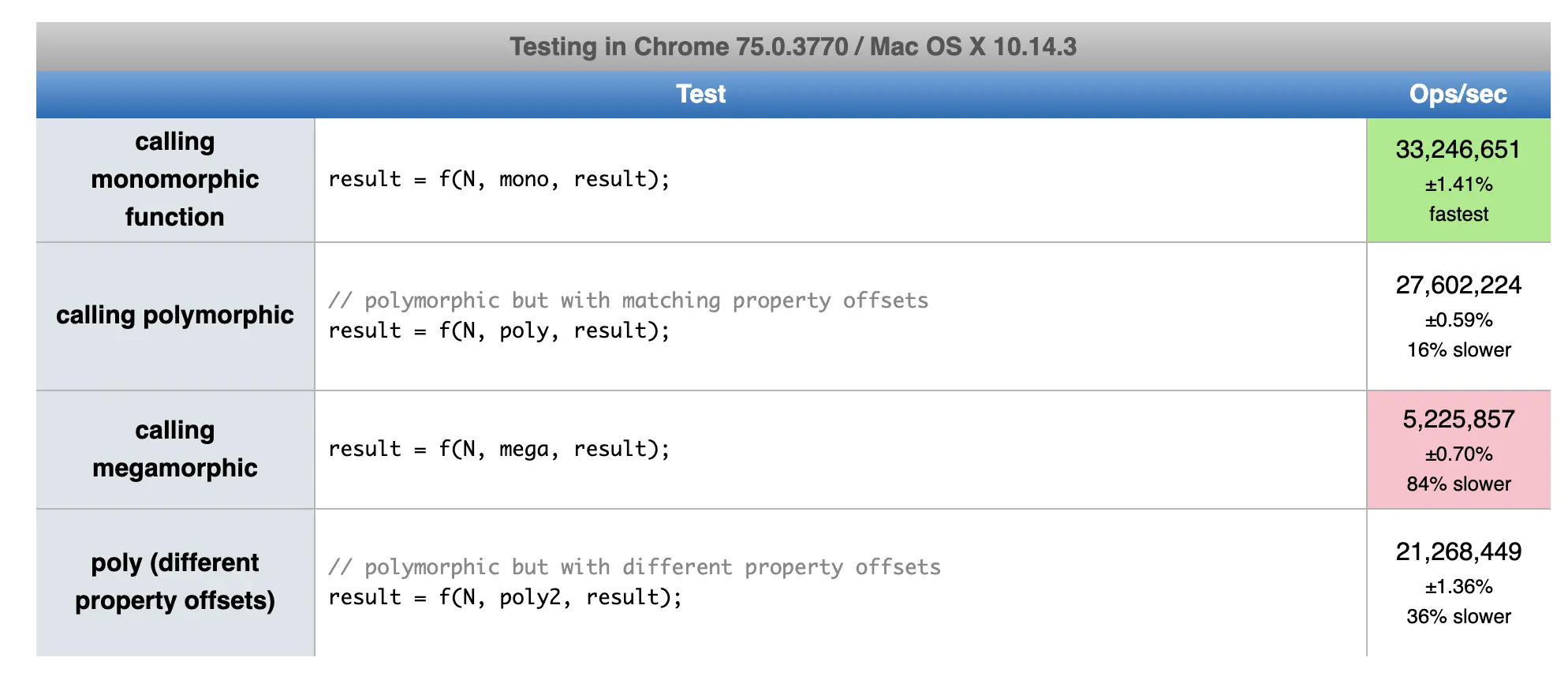The width and height of the screenshot is (1568, 680).
Task: Click the green fastest result 33,246,651
Action: (x=1458, y=150)
